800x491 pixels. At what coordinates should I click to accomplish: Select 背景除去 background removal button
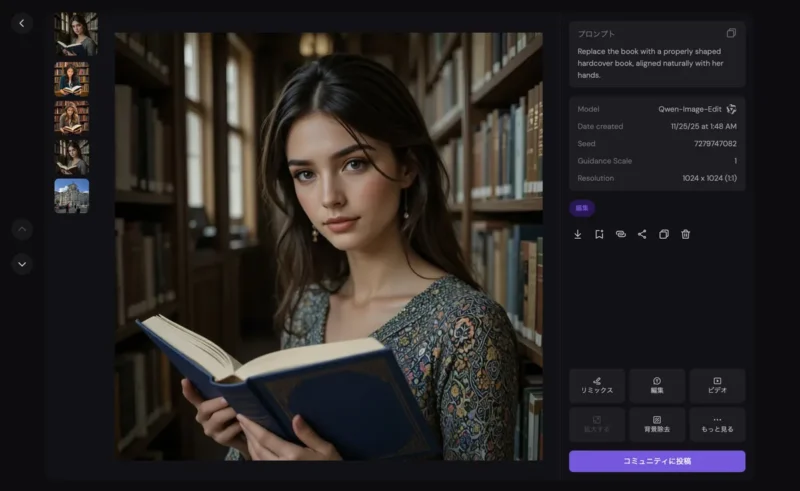click(x=657, y=424)
